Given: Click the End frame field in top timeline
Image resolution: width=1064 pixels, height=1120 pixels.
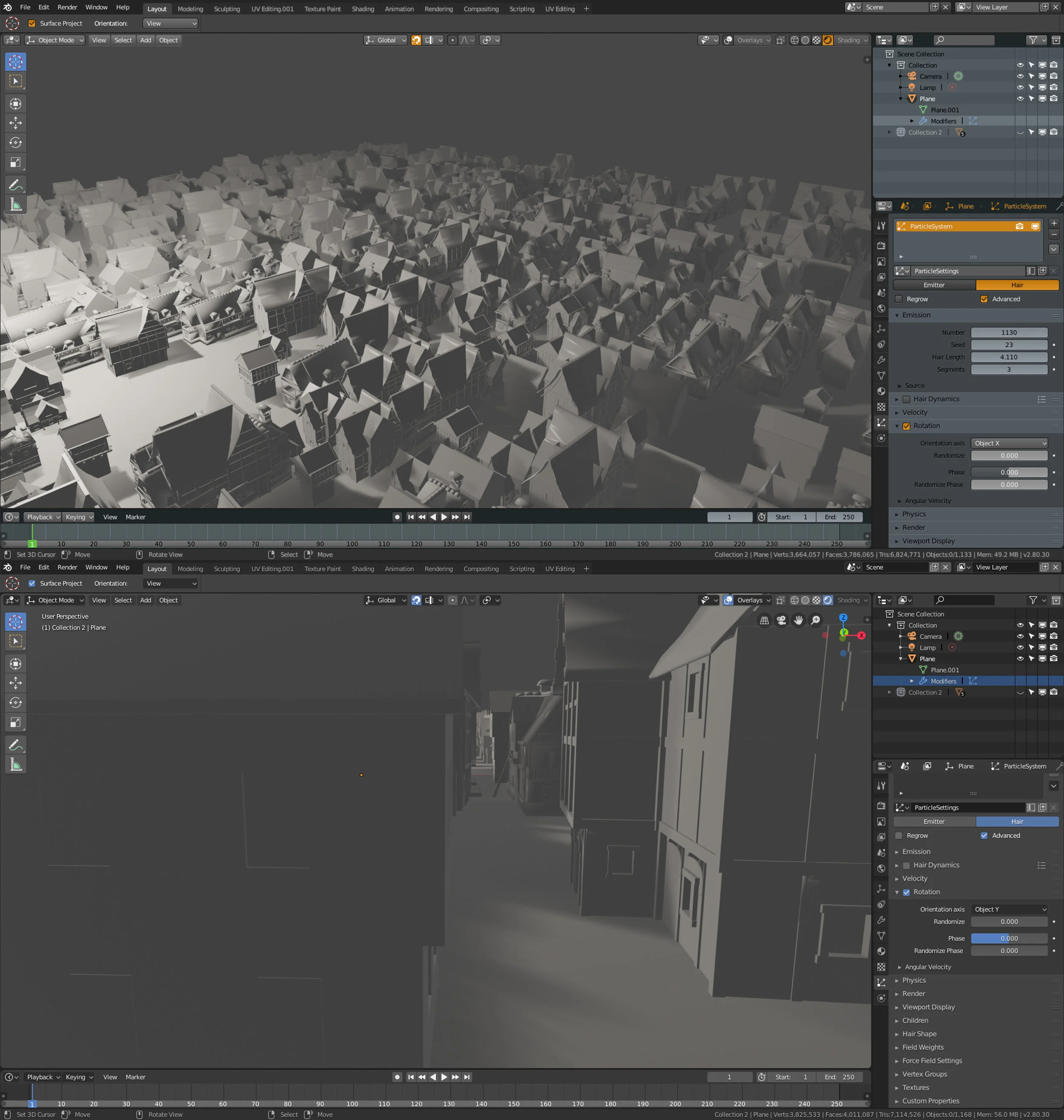Looking at the screenshot, I should [839, 517].
